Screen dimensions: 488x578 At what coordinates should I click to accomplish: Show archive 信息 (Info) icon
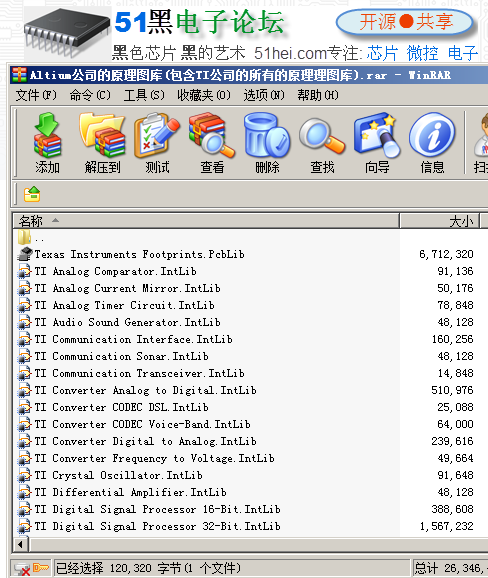click(x=432, y=143)
